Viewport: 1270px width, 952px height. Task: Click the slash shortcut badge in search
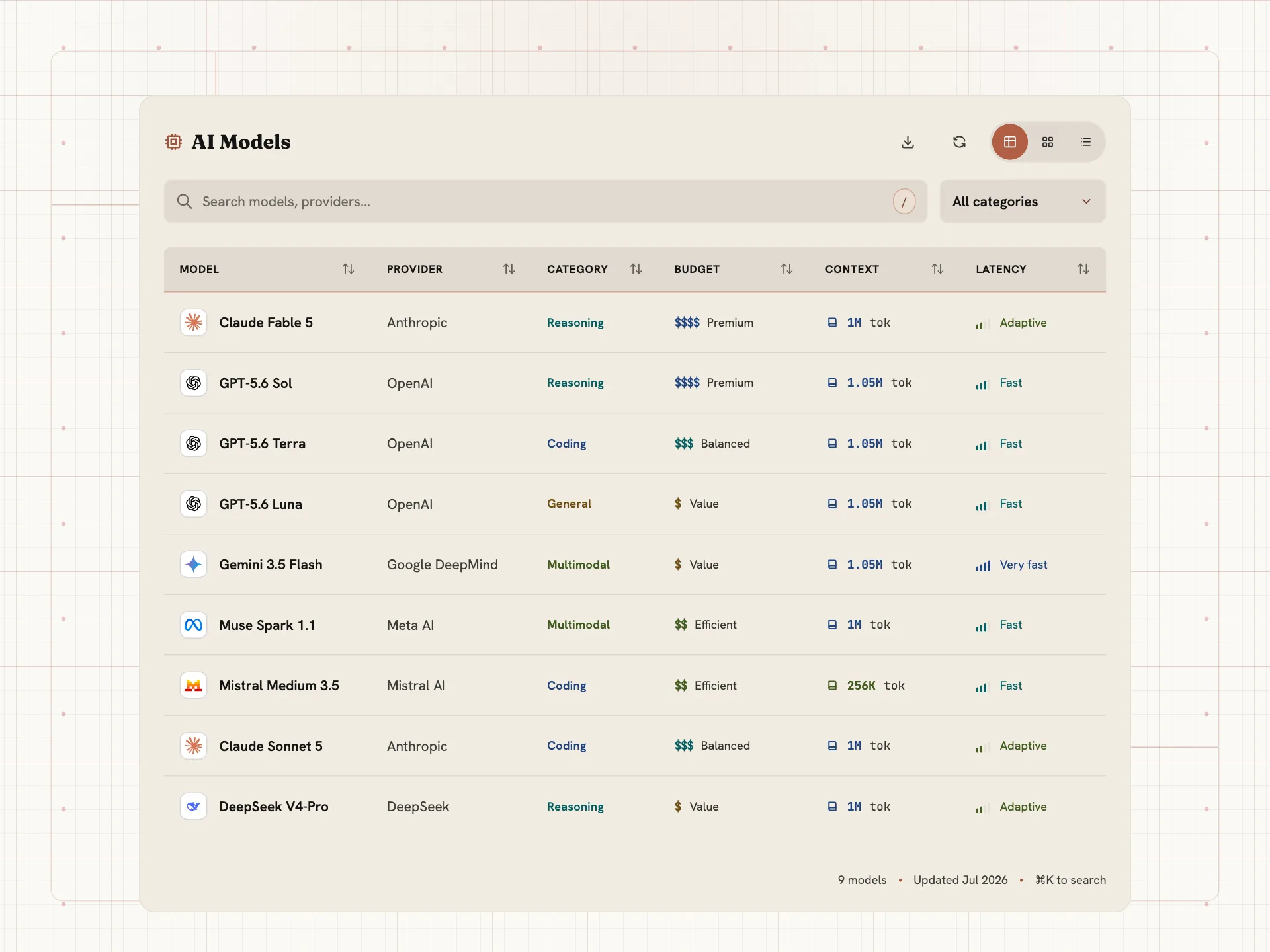(904, 202)
